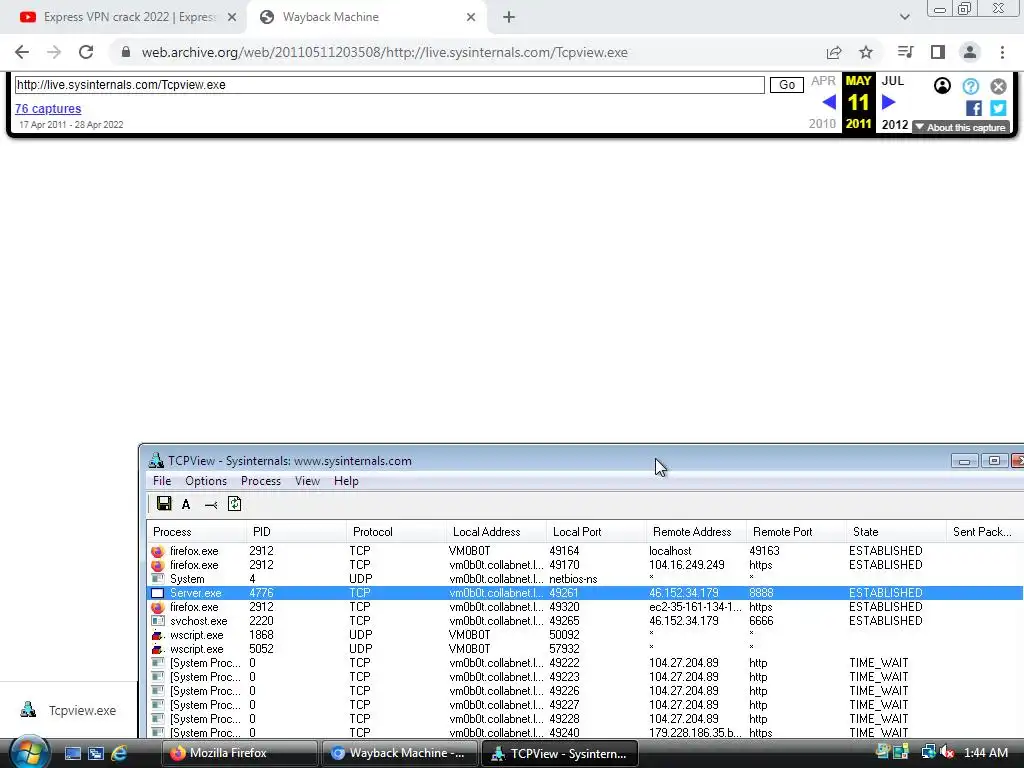Bookmark this page with the star icon
This screenshot has width=1024, height=768.
pos(866,52)
